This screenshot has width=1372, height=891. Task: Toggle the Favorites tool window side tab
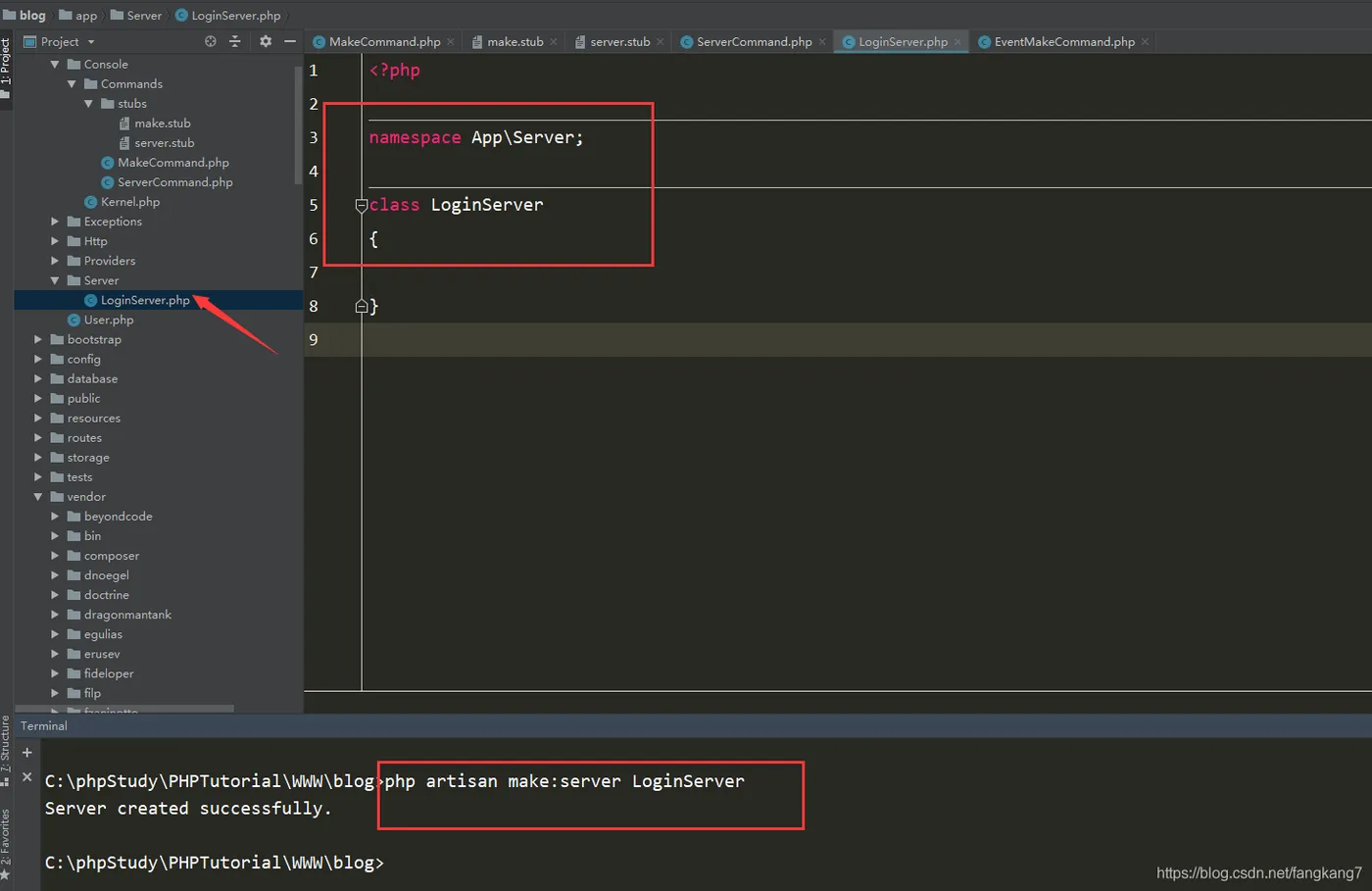pos(6,845)
